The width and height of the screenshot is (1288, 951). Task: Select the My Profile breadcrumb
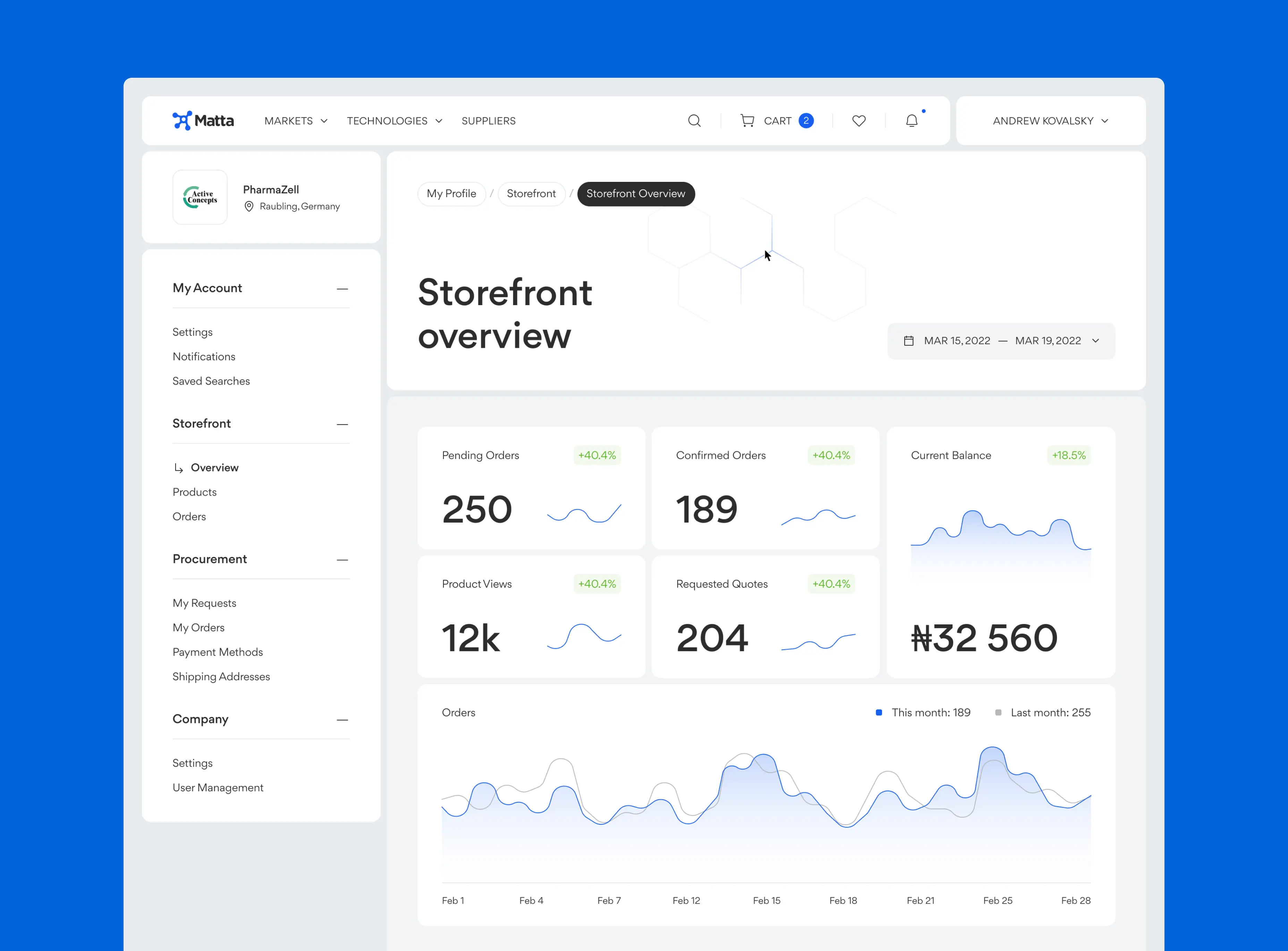[451, 194]
